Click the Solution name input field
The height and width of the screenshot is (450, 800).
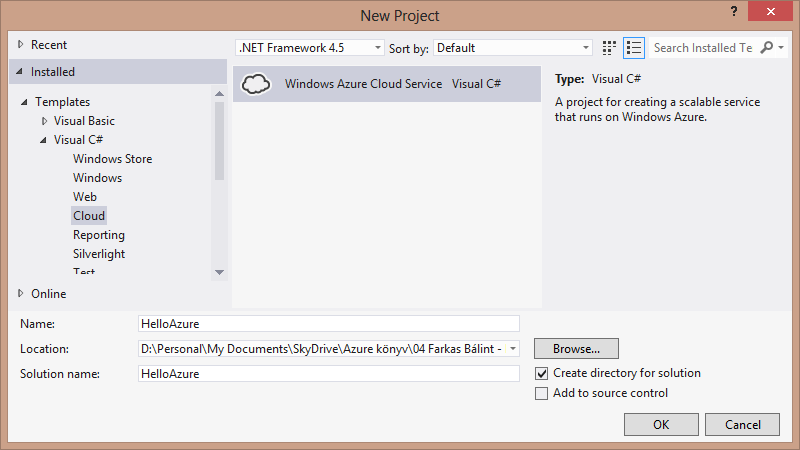(329, 373)
